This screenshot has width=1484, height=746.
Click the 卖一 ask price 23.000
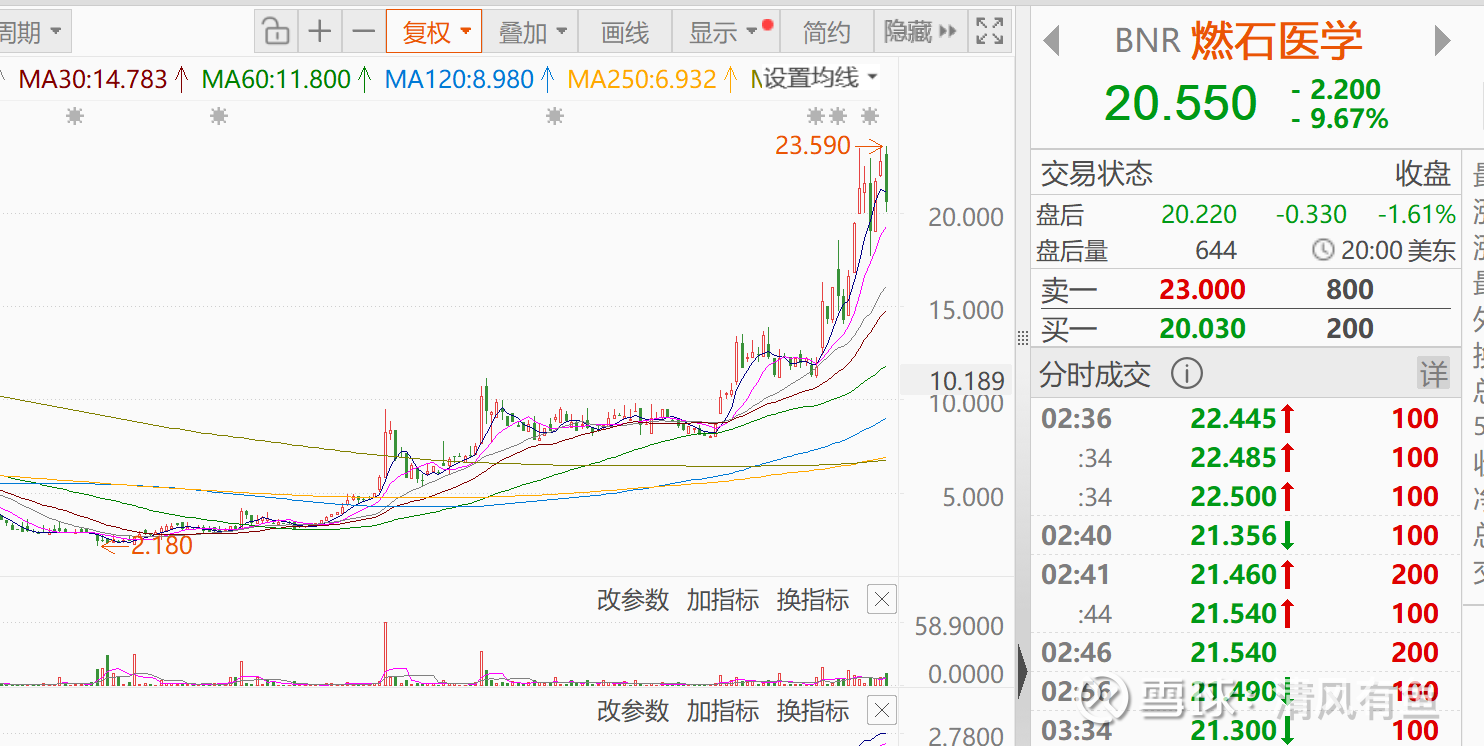(x=1203, y=290)
